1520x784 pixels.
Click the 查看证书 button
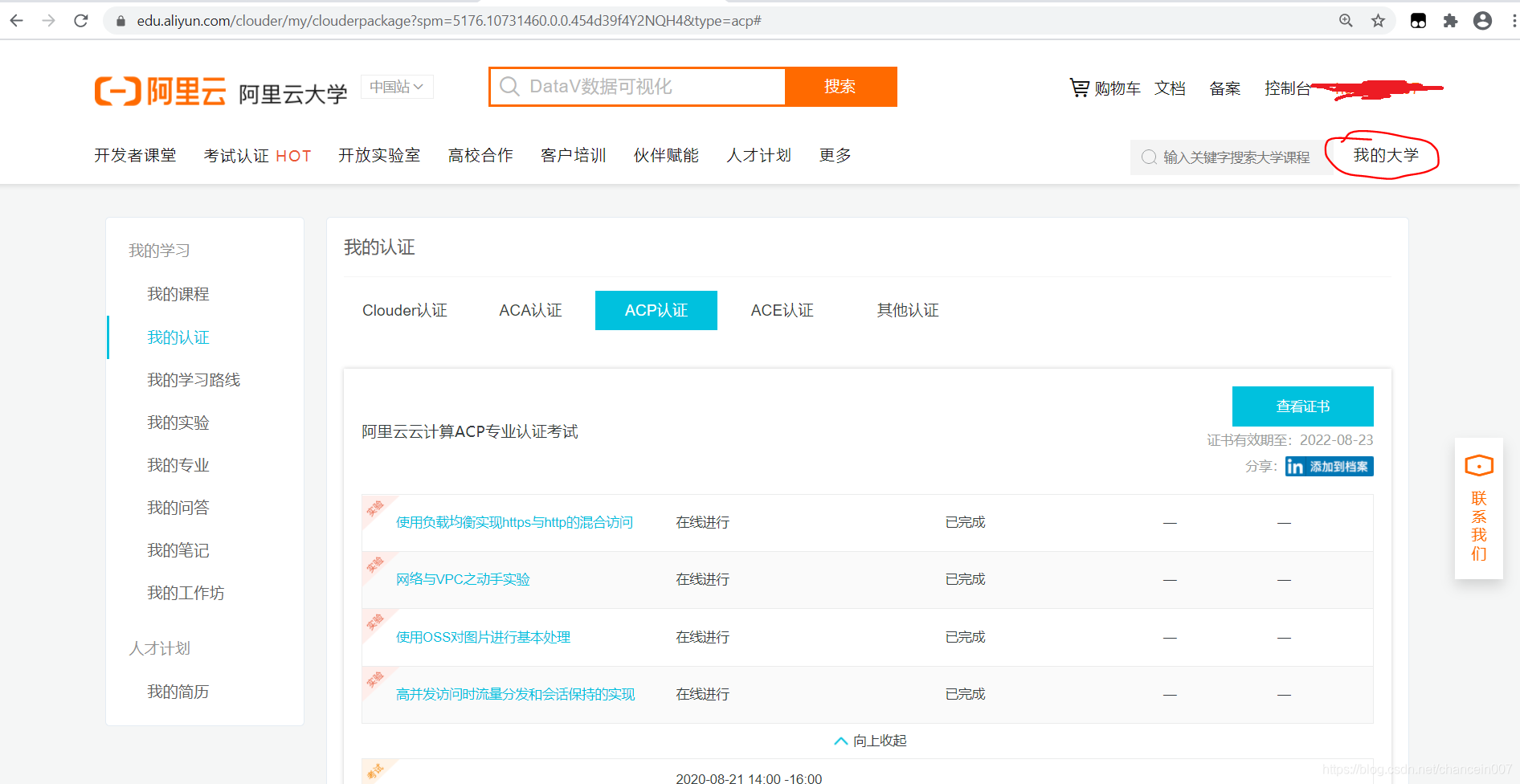tap(1303, 406)
